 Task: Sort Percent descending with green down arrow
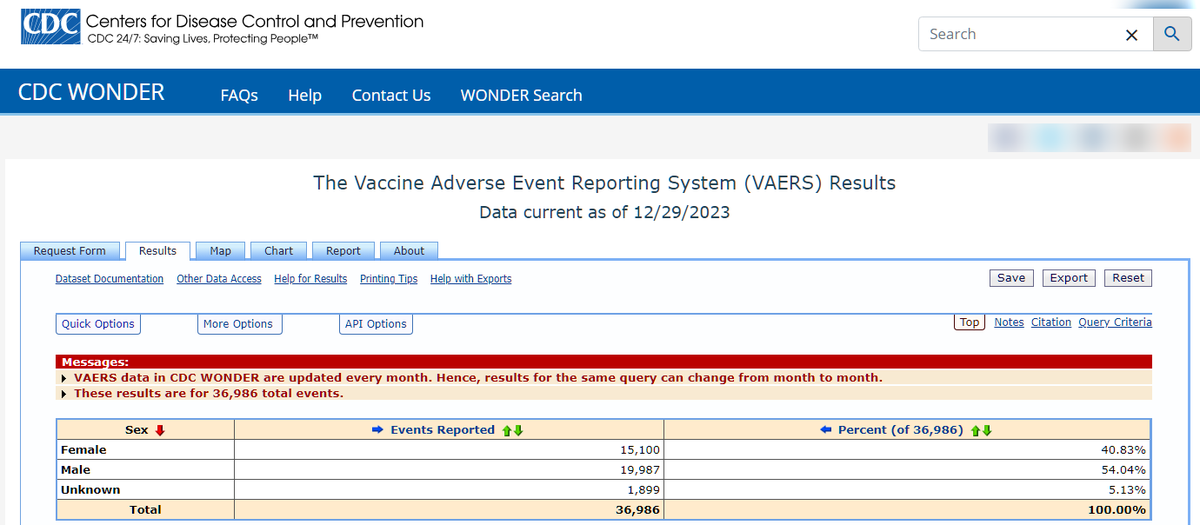987,430
